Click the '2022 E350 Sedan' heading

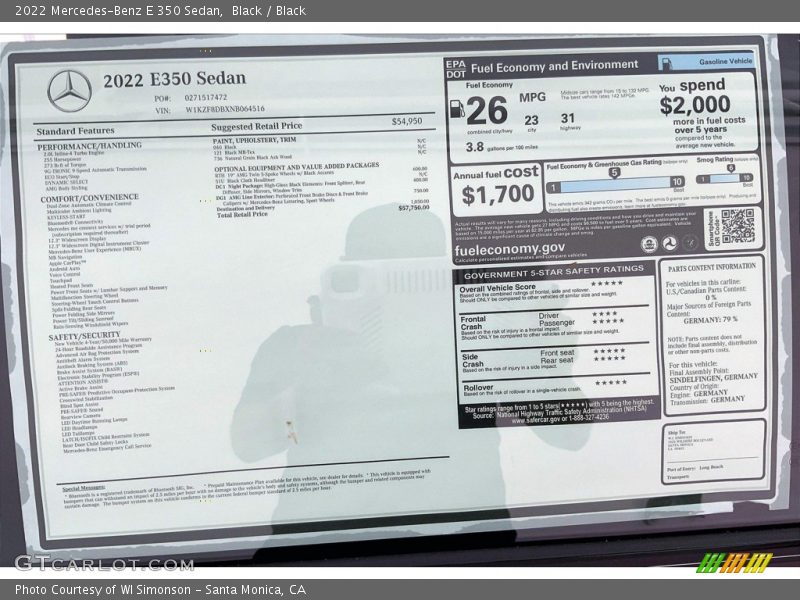point(174,79)
